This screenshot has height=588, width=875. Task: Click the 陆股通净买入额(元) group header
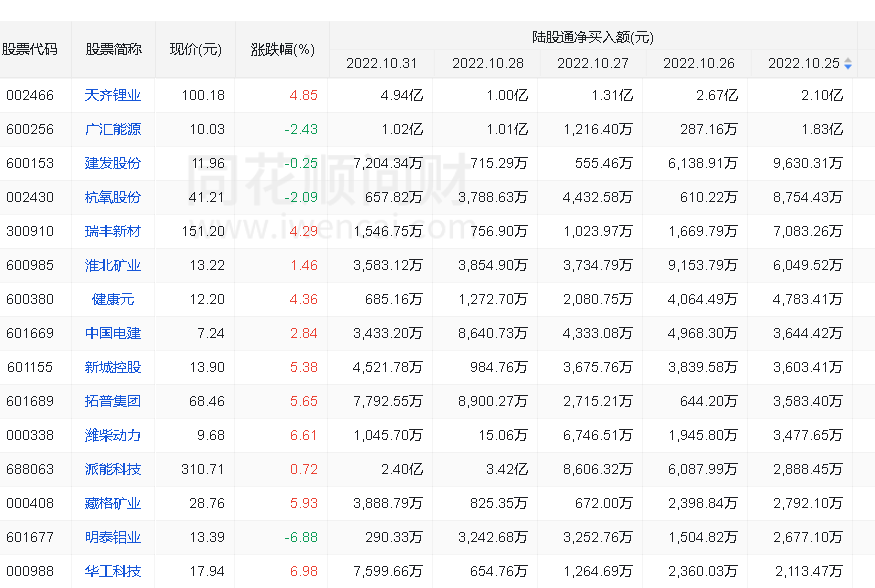593,37
